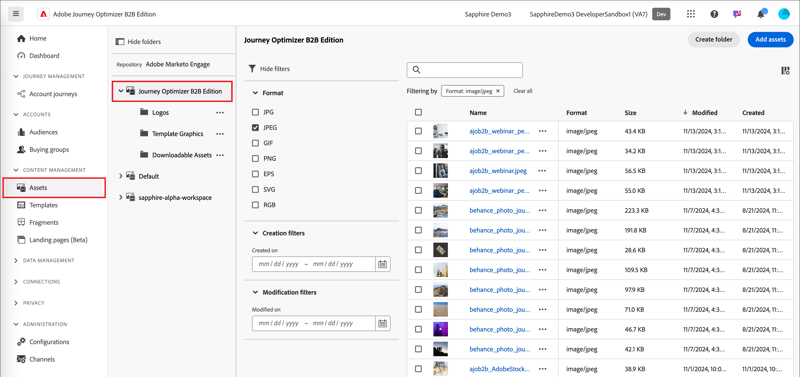Open calendar picker for Modified on
This screenshot has width=800, height=377.
[383, 323]
